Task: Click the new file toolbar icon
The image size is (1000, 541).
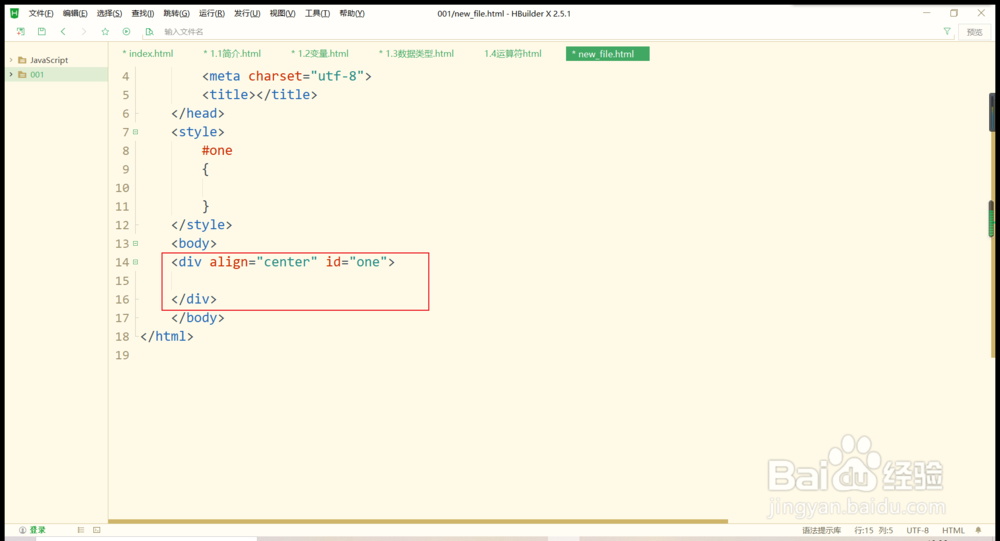Action: coord(20,31)
